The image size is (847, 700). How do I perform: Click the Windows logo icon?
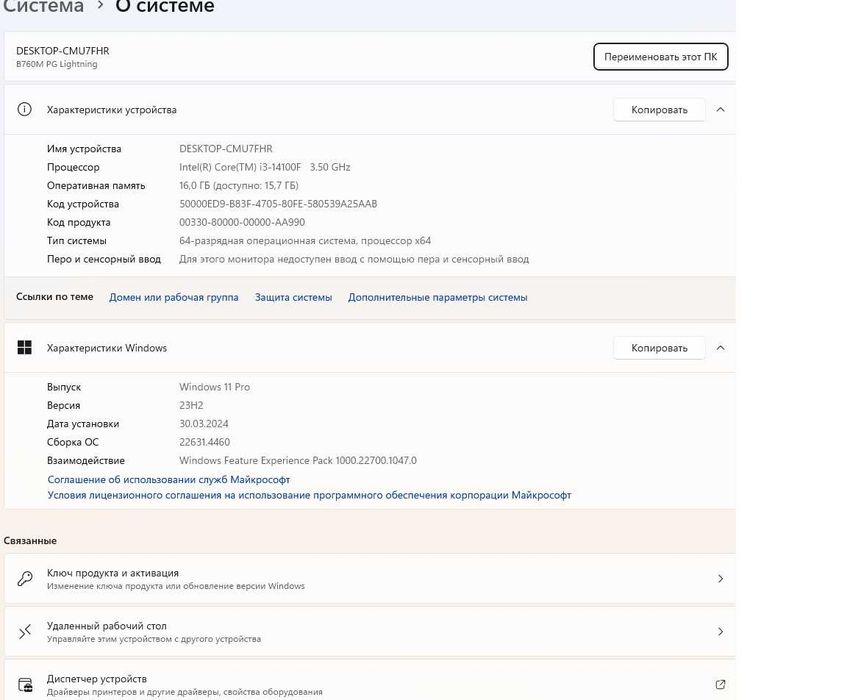(24, 347)
